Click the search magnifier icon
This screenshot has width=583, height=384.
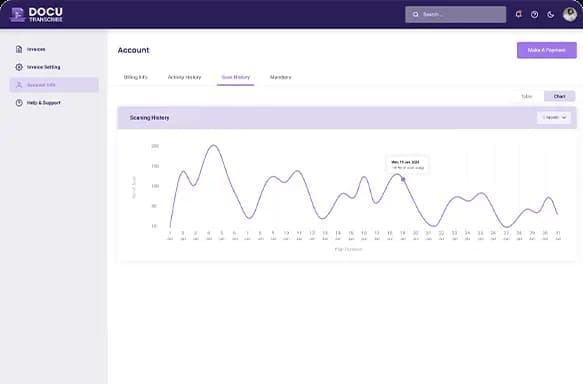[x=415, y=14]
